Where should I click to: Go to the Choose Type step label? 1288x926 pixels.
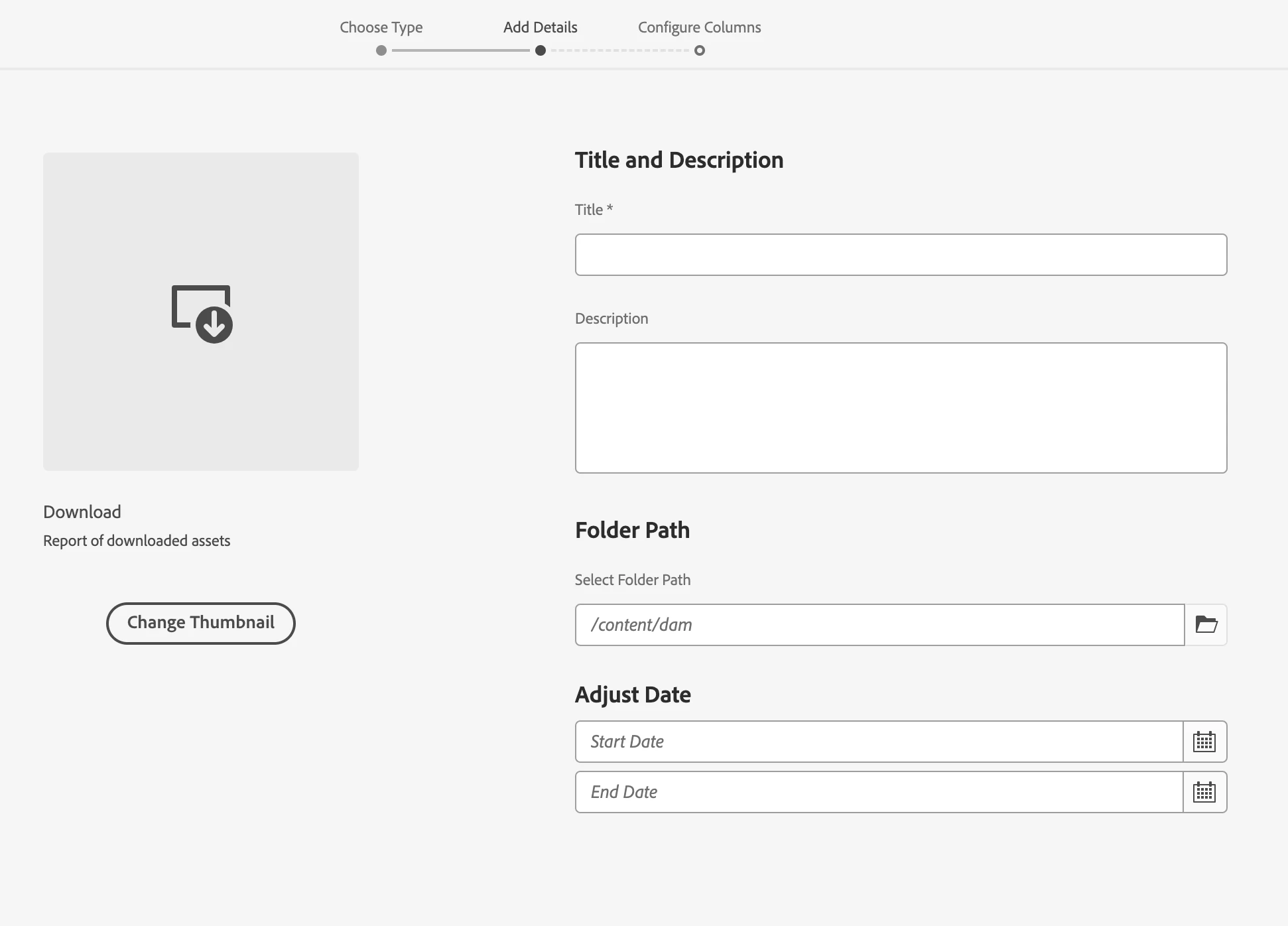381,27
